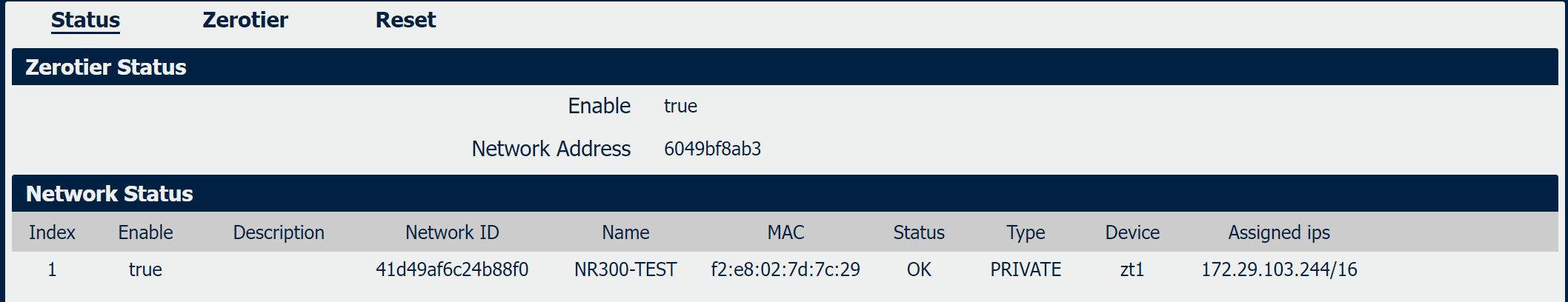Click assigned IP 172.29.103.244/16

[x=1279, y=269]
